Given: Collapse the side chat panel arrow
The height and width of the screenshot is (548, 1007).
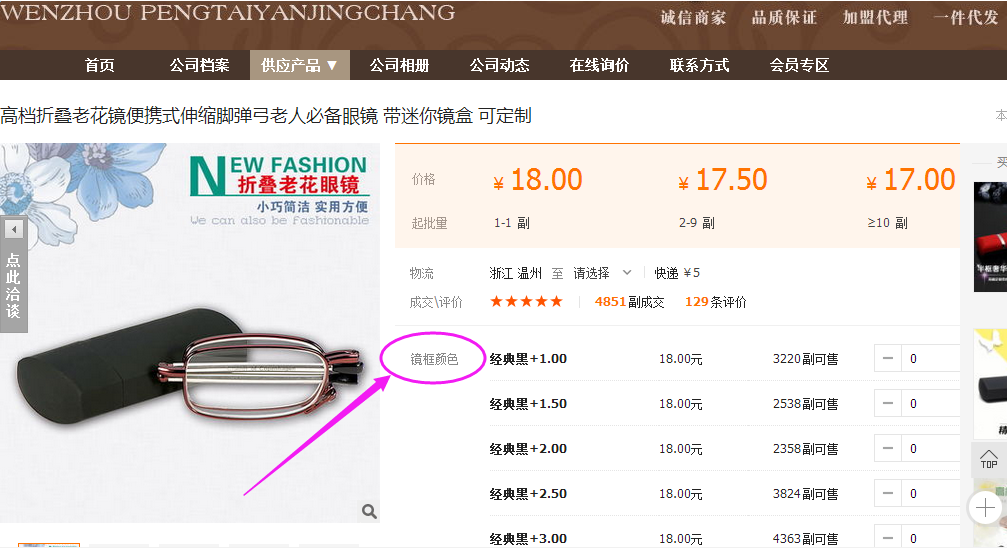Looking at the screenshot, I should pyautogui.click(x=13, y=229).
